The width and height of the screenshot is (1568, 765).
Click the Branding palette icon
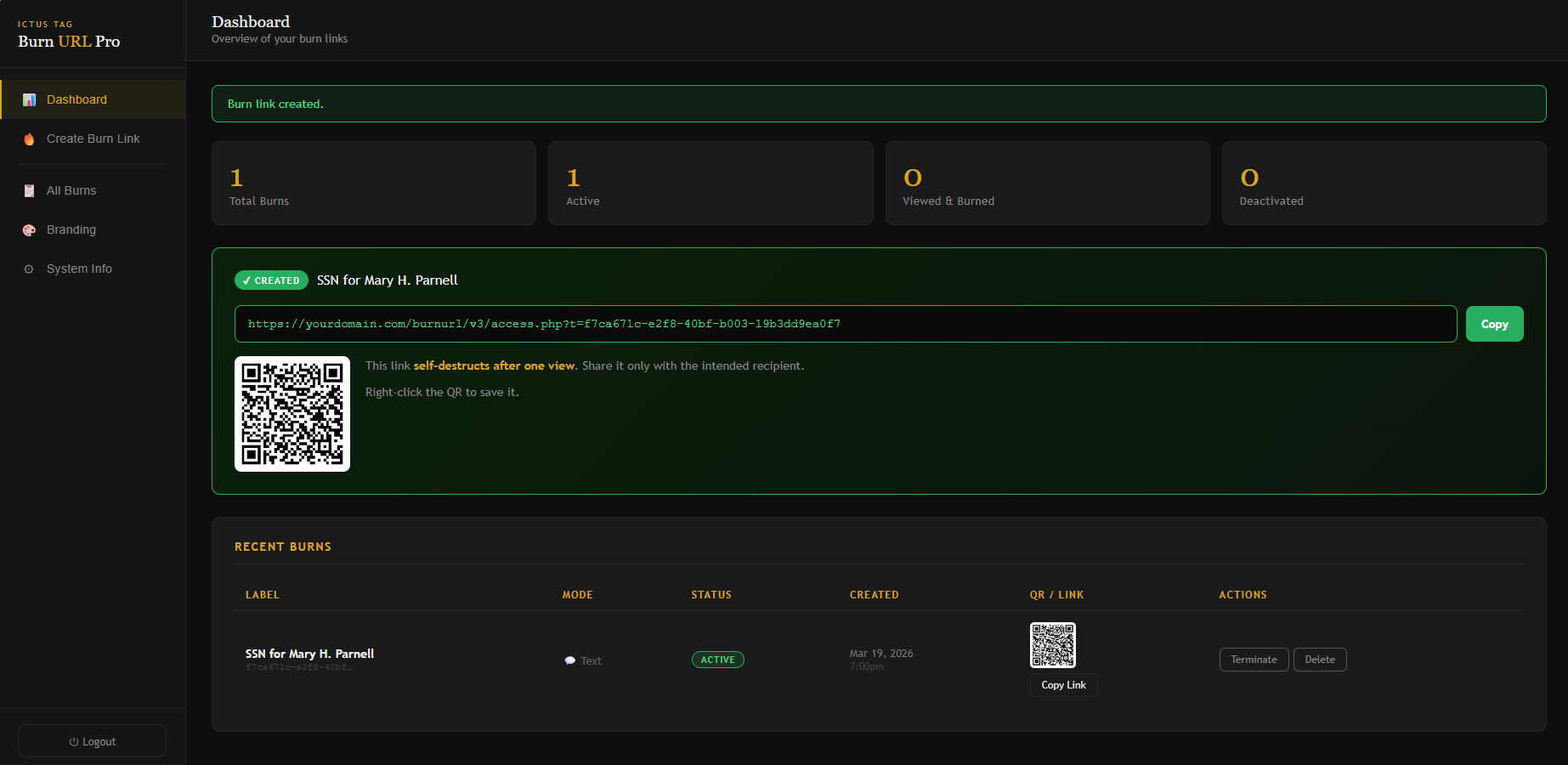[x=29, y=230]
